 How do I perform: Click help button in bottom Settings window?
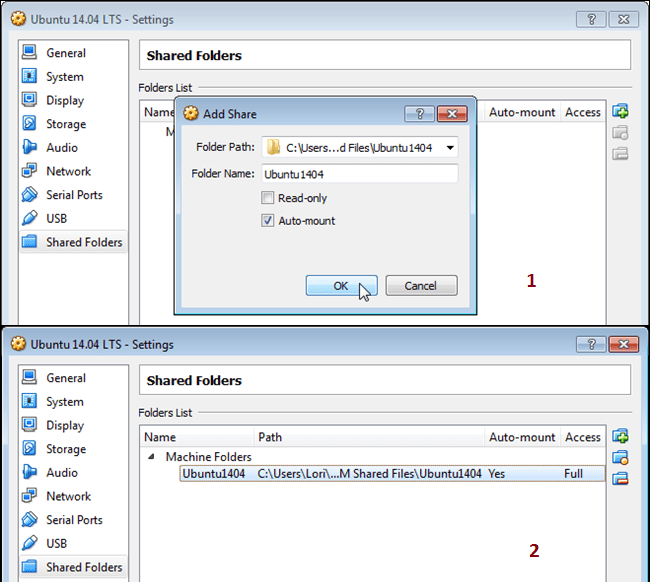click(591, 344)
